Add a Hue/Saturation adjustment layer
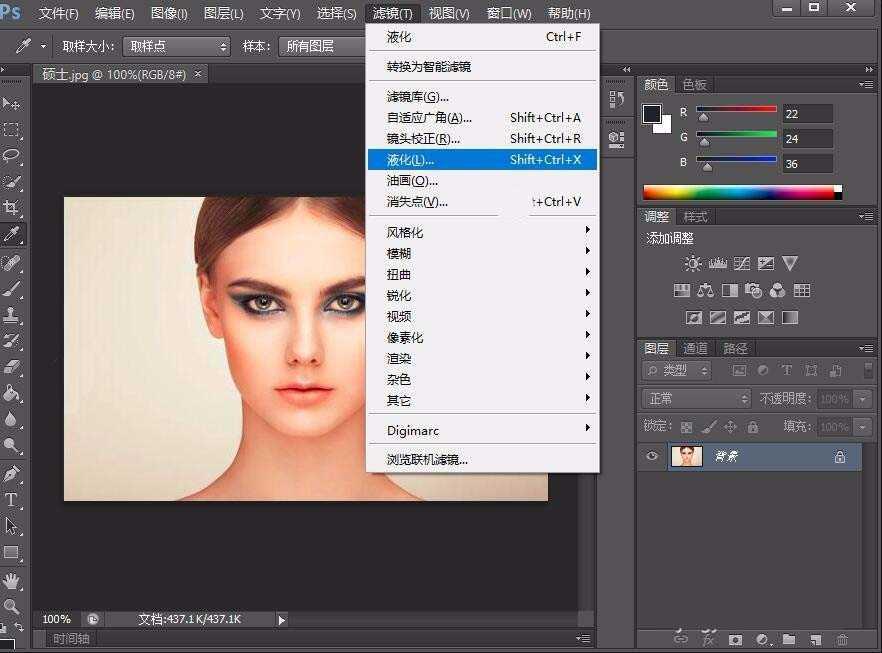This screenshot has width=882, height=653. tap(683, 290)
